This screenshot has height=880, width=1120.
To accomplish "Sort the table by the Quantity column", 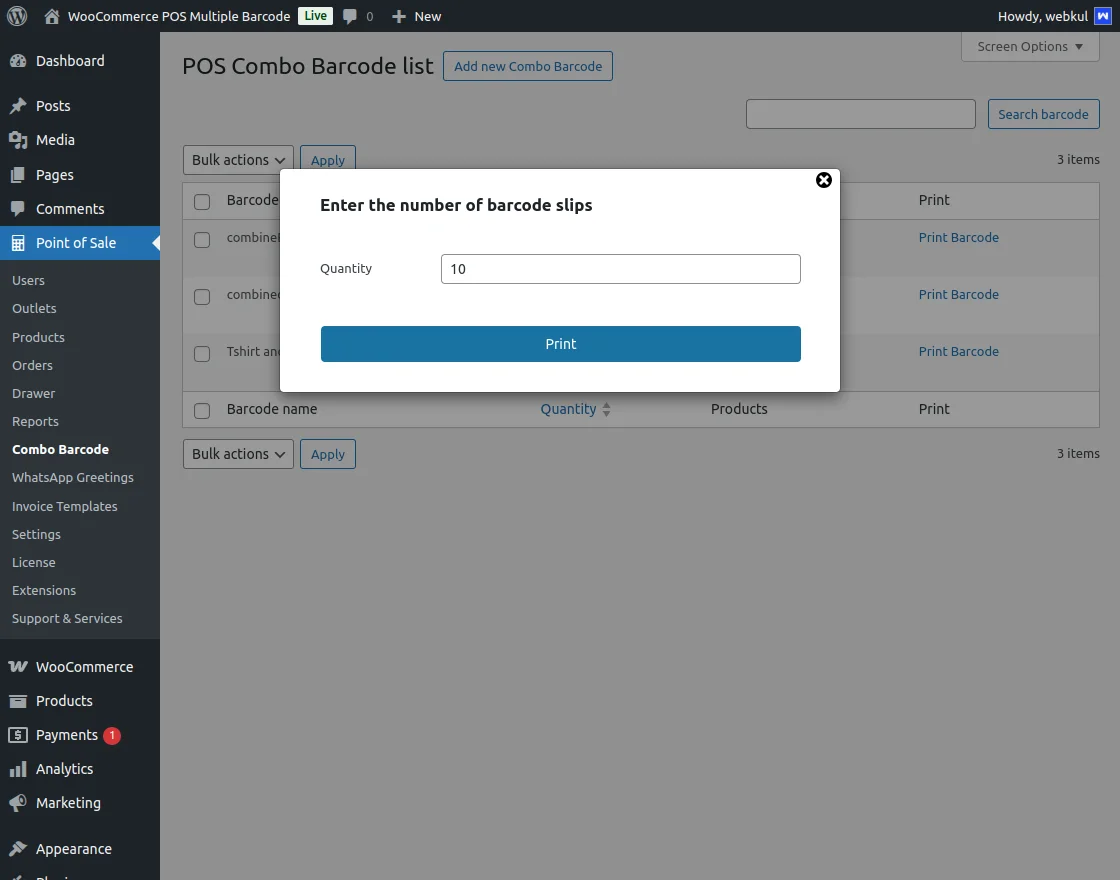I will tap(569, 409).
